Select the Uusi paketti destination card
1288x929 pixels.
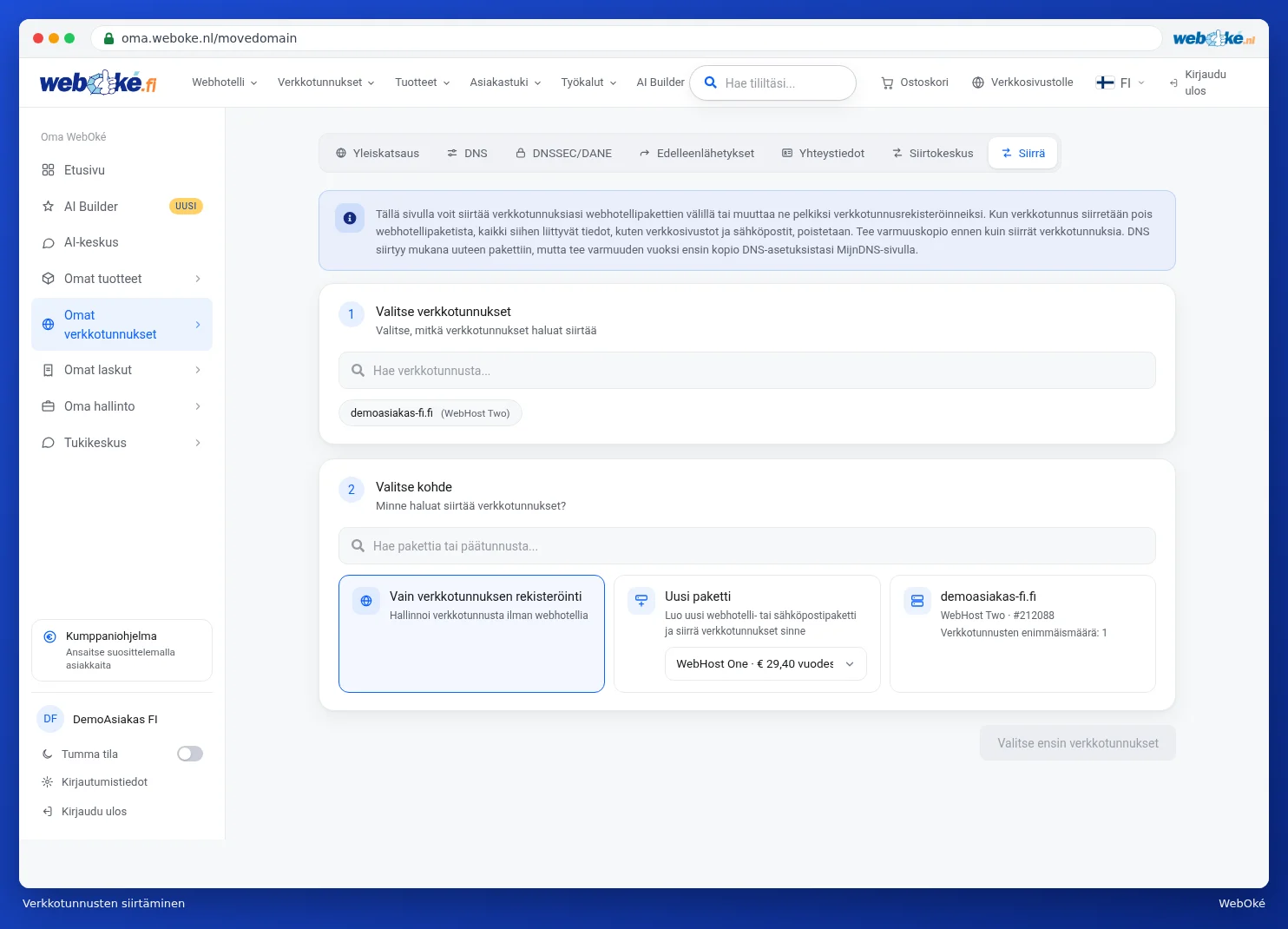tap(747, 634)
